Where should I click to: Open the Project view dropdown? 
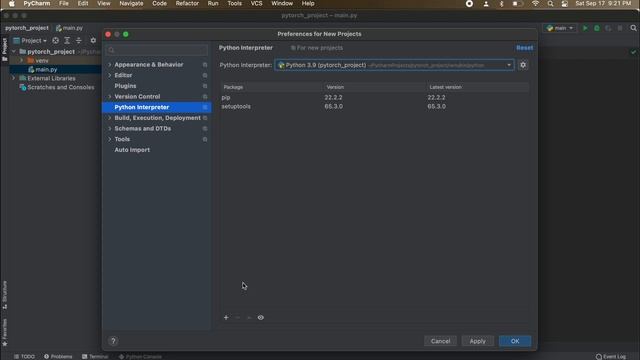point(31,40)
